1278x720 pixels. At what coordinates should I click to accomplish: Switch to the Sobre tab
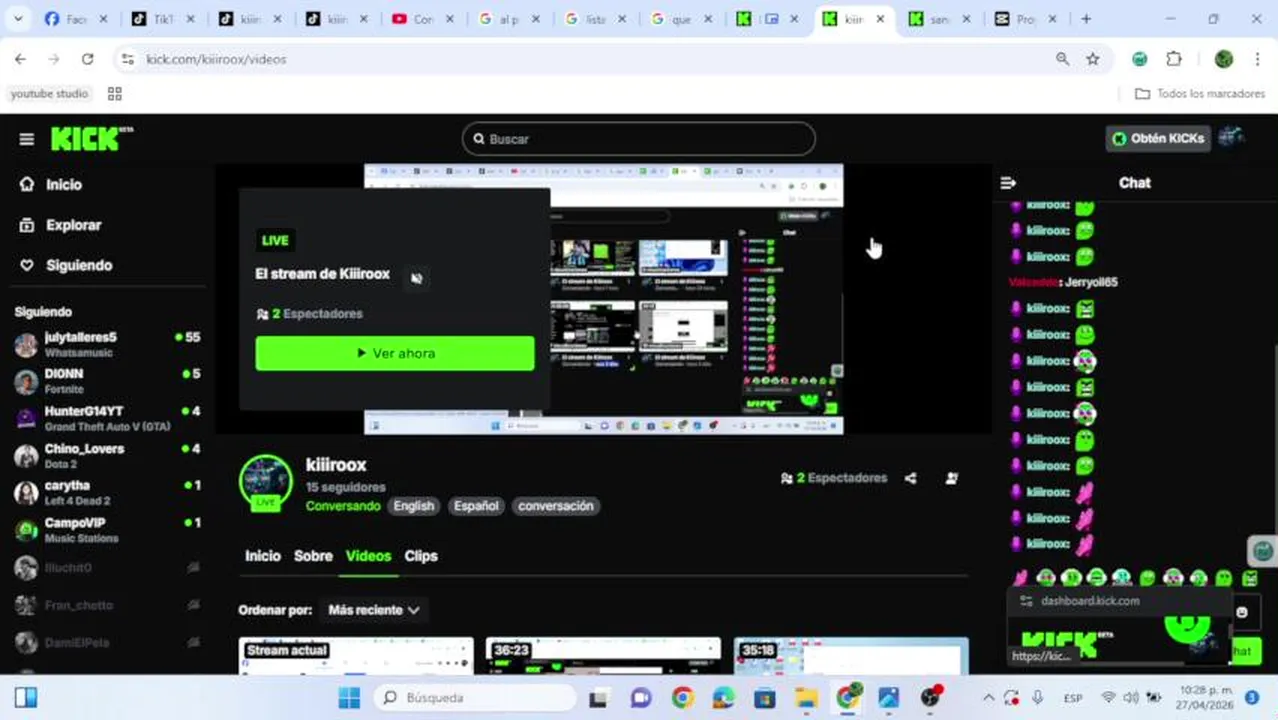313,556
